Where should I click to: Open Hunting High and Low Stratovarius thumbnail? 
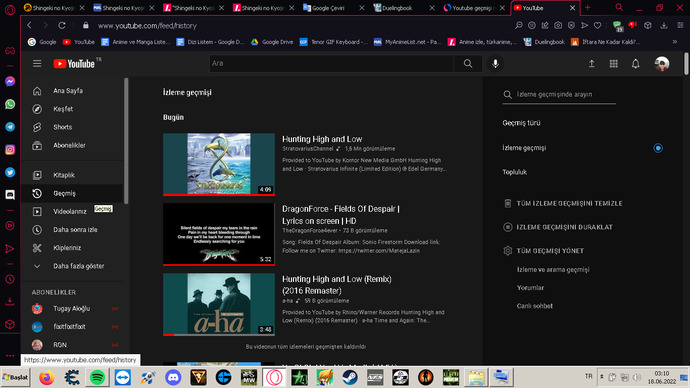219,164
